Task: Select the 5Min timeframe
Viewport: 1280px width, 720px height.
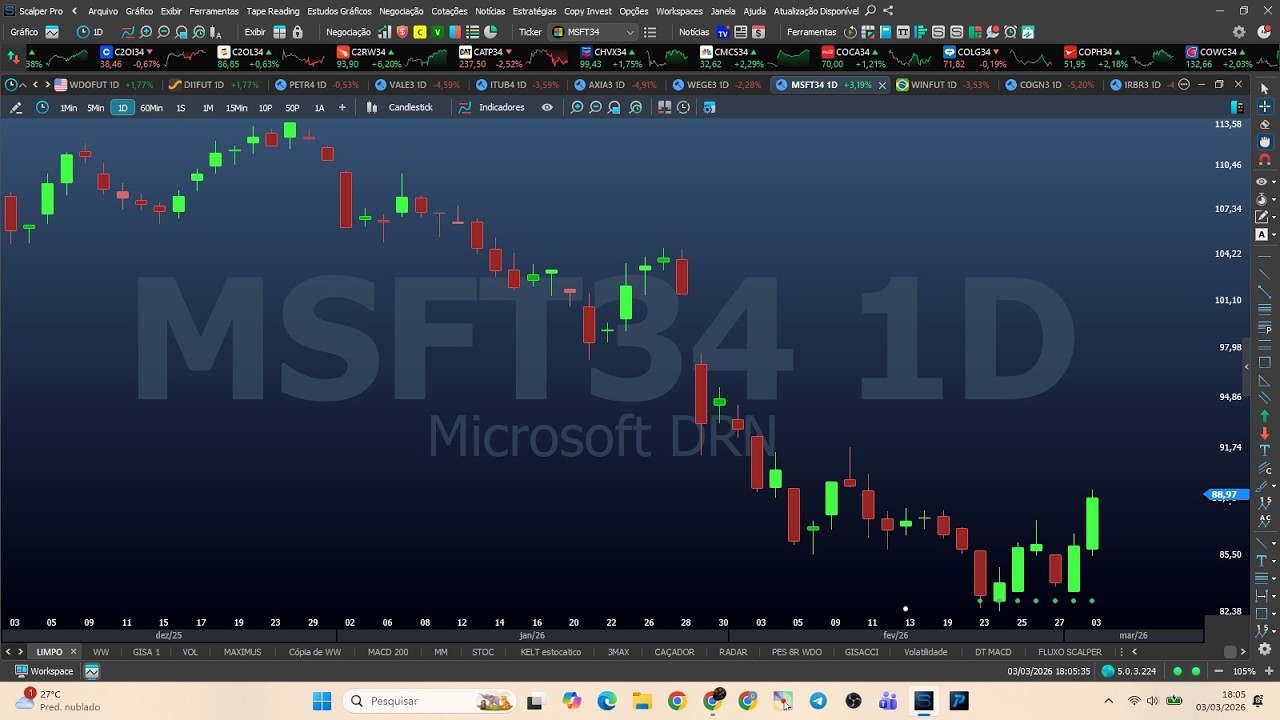Action: (95, 107)
